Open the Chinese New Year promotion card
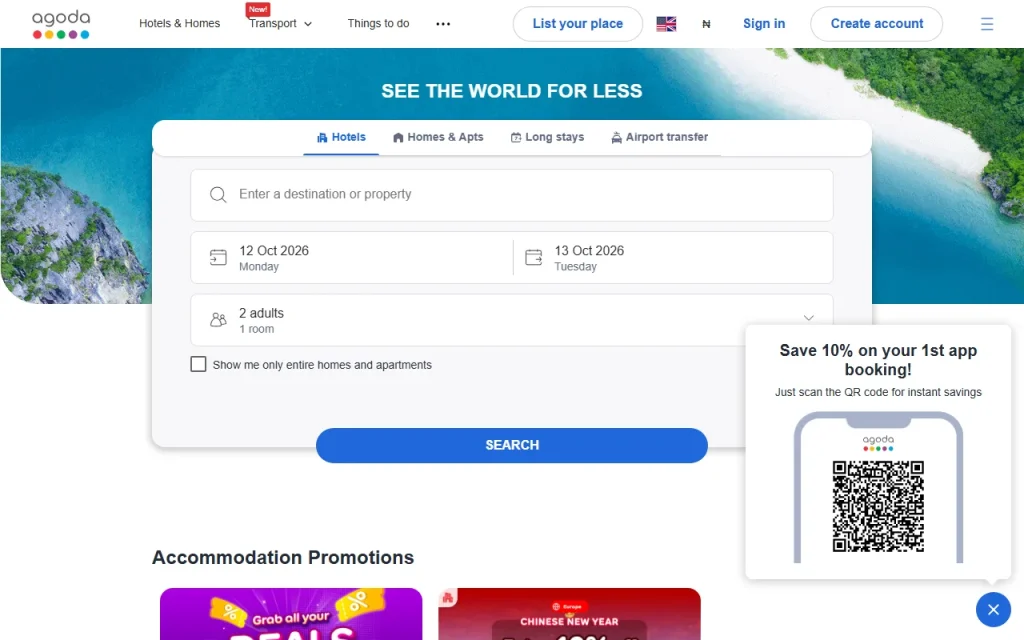Viewport: 1024px width, 640px height. 569,614
